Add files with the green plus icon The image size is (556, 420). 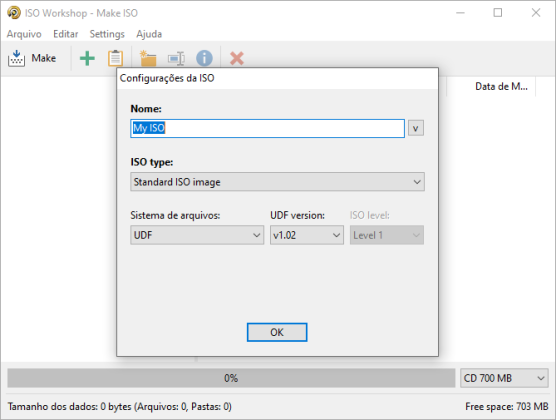click(x=87, y=59)
